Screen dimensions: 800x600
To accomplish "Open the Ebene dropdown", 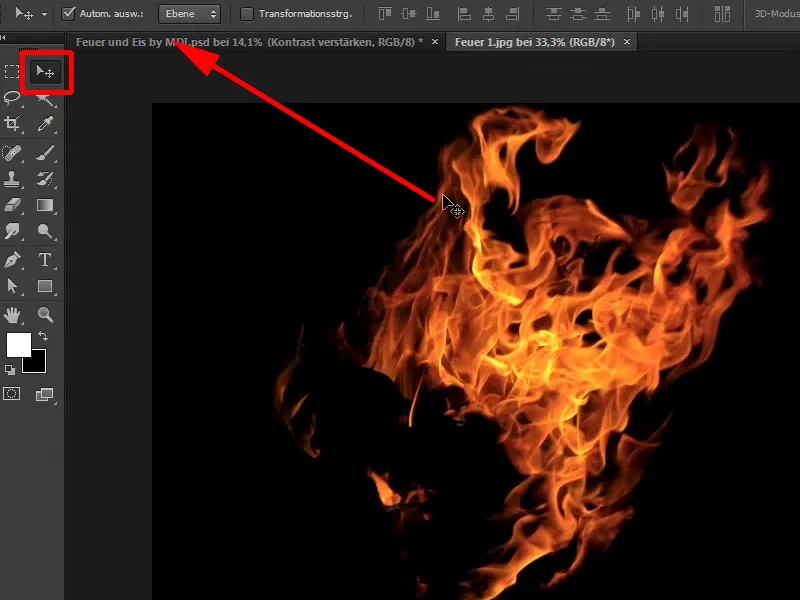I will (x=189, y=14).
